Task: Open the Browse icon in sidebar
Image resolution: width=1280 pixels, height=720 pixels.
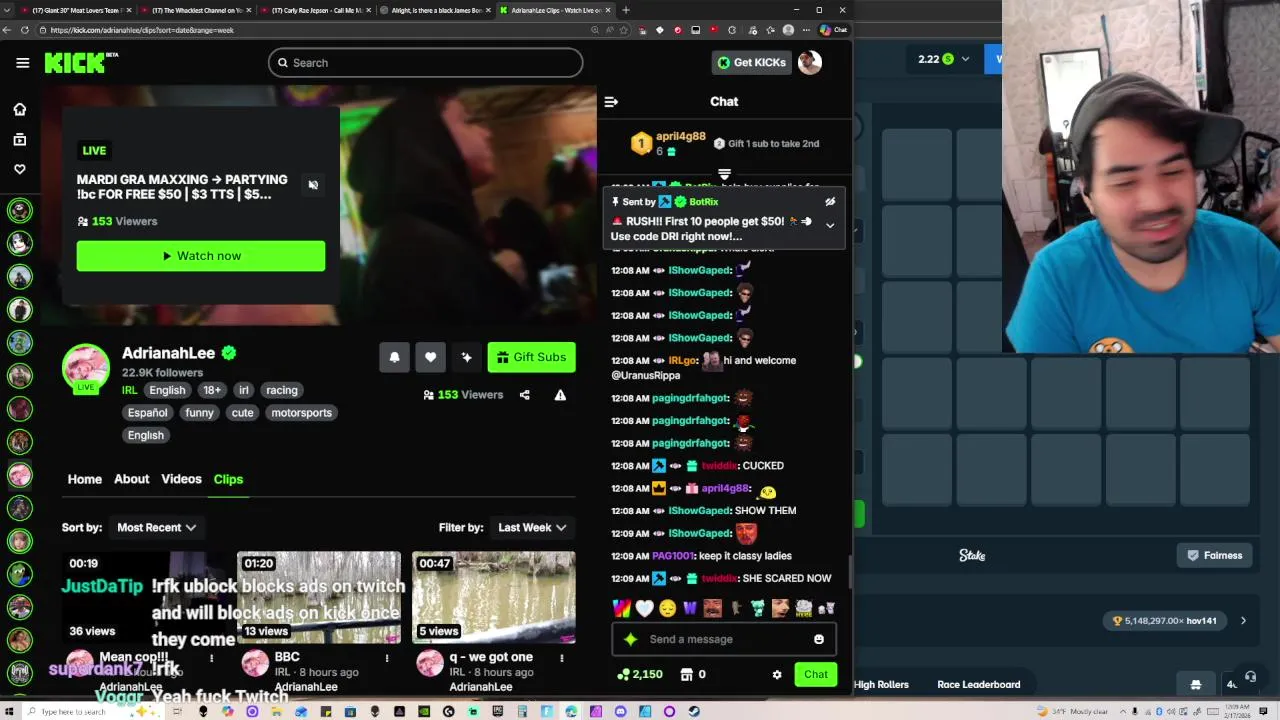Action: pyautogui.click(x=19, y=140)
